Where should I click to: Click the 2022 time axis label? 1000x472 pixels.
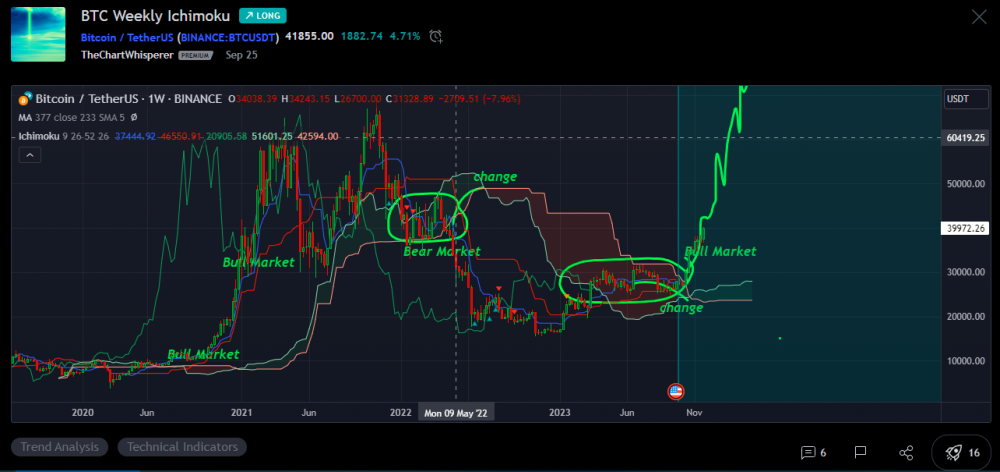point(401,413)
